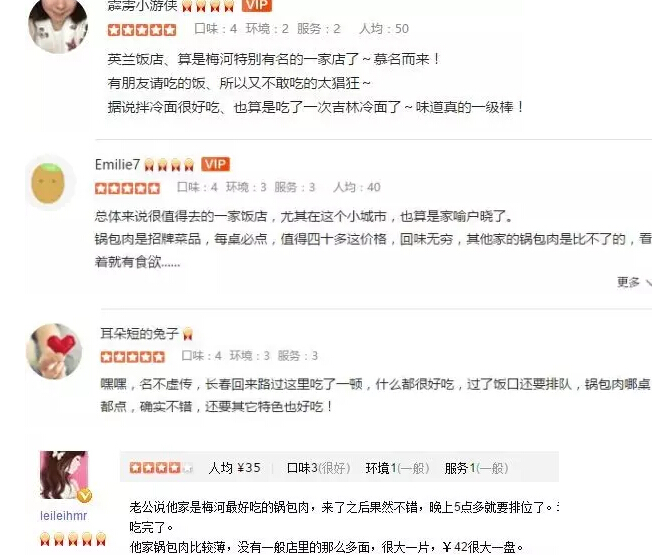Click the five-star rating of the top review
This screenshot has height=555, width=652.
[x=142, y=30]
